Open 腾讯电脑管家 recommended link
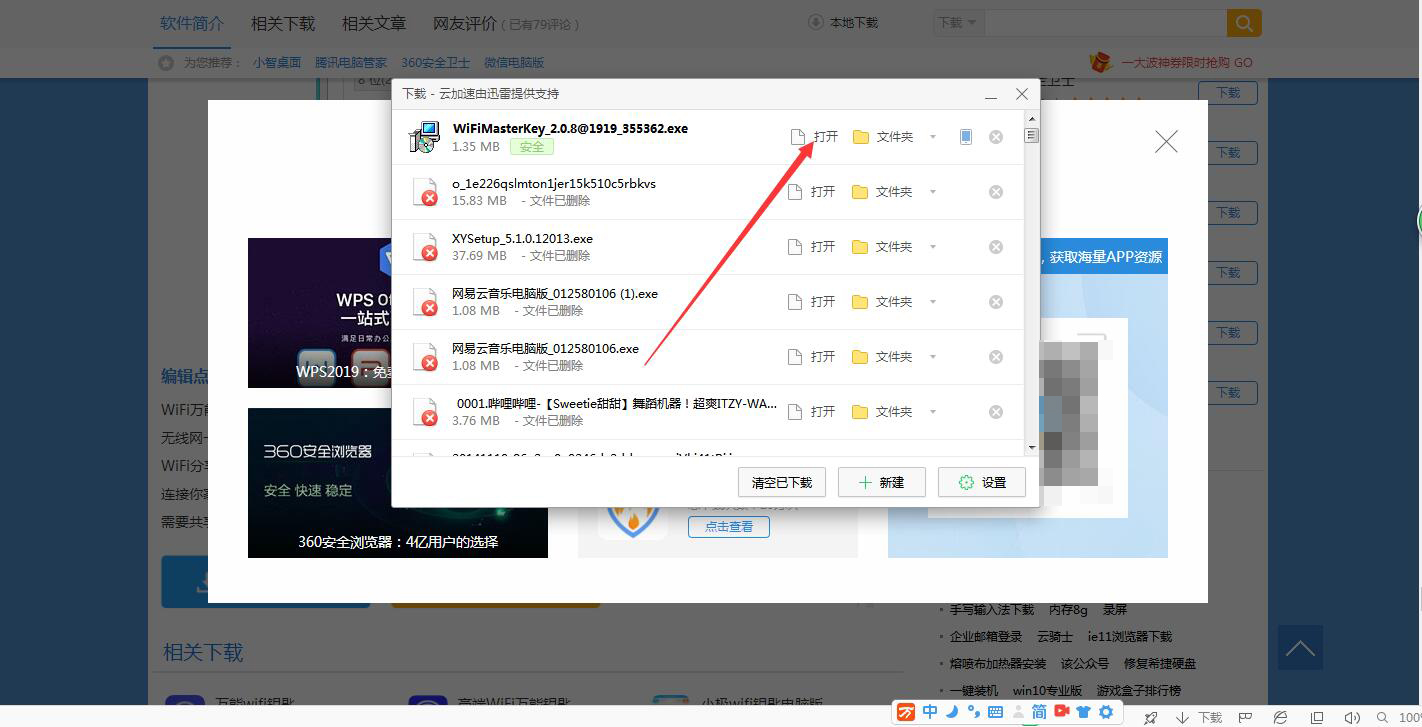The image size is (1422, 727). 351,62
